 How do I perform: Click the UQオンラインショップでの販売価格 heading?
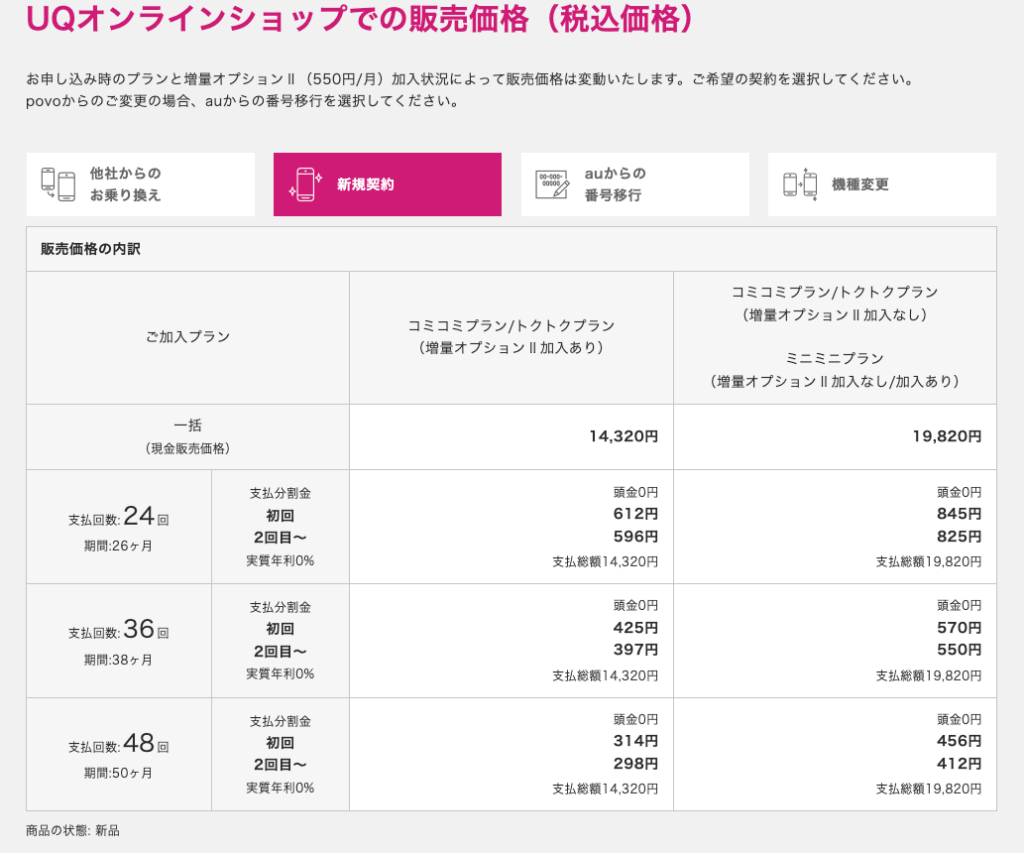(358, 20)
